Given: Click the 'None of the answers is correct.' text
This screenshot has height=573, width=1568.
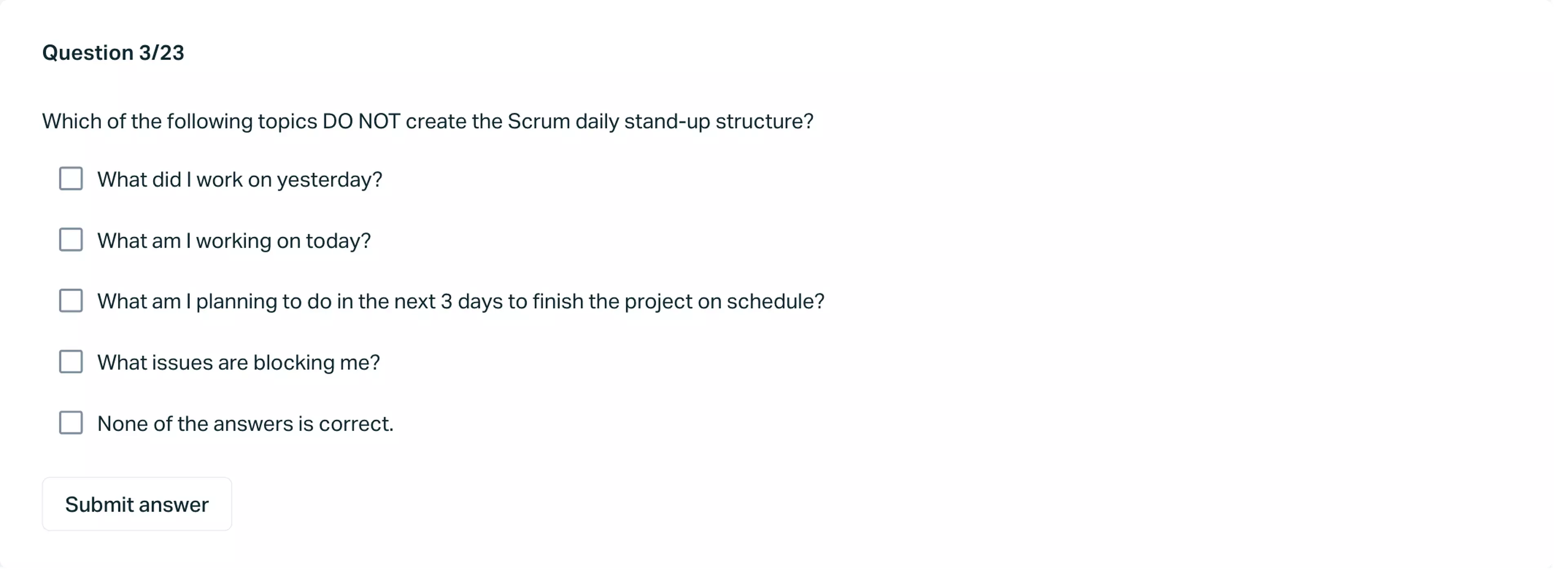Looking at the screenshot, I should (245, 423).
